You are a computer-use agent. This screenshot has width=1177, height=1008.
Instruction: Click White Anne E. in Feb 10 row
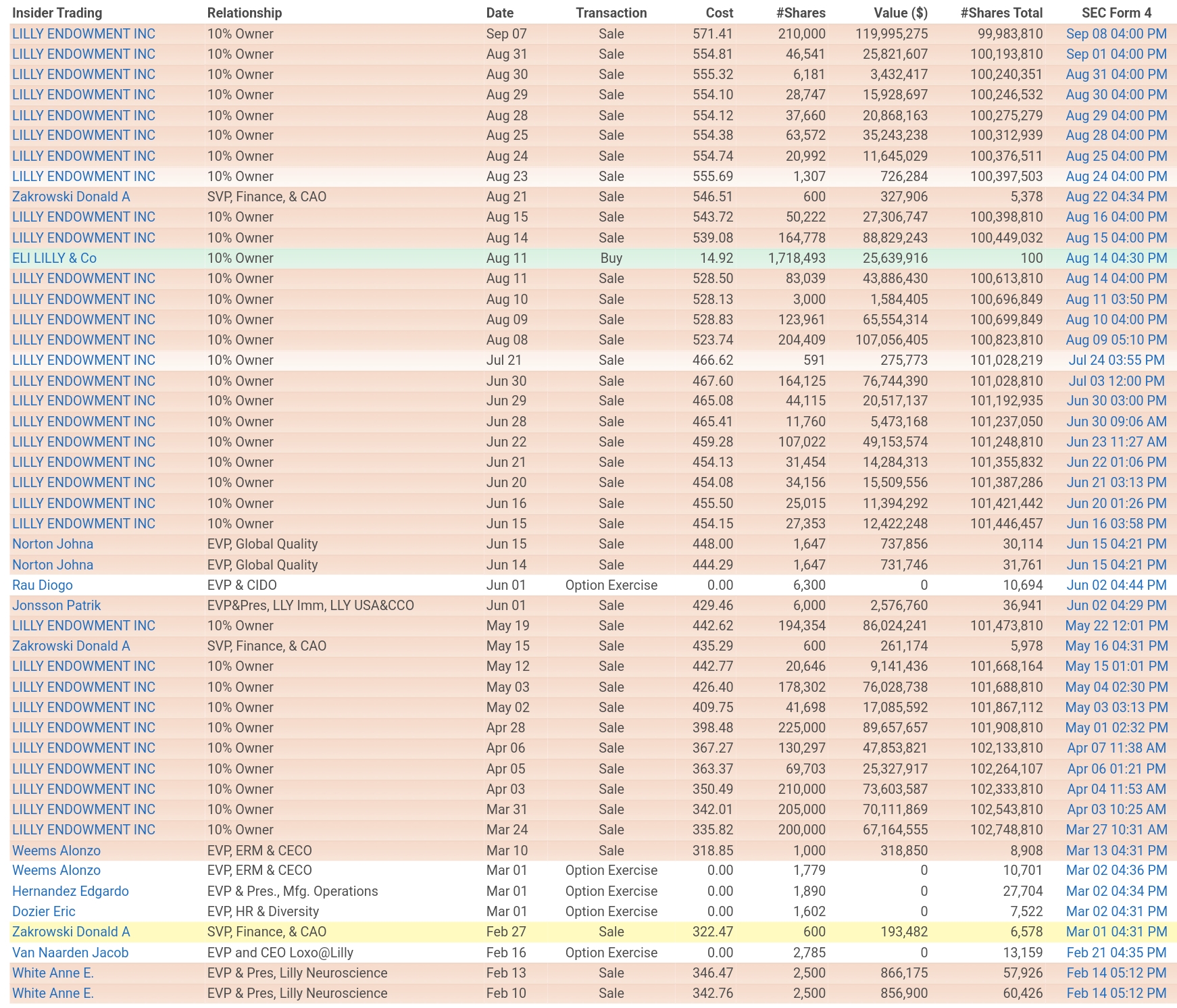[x=53, y=993]
